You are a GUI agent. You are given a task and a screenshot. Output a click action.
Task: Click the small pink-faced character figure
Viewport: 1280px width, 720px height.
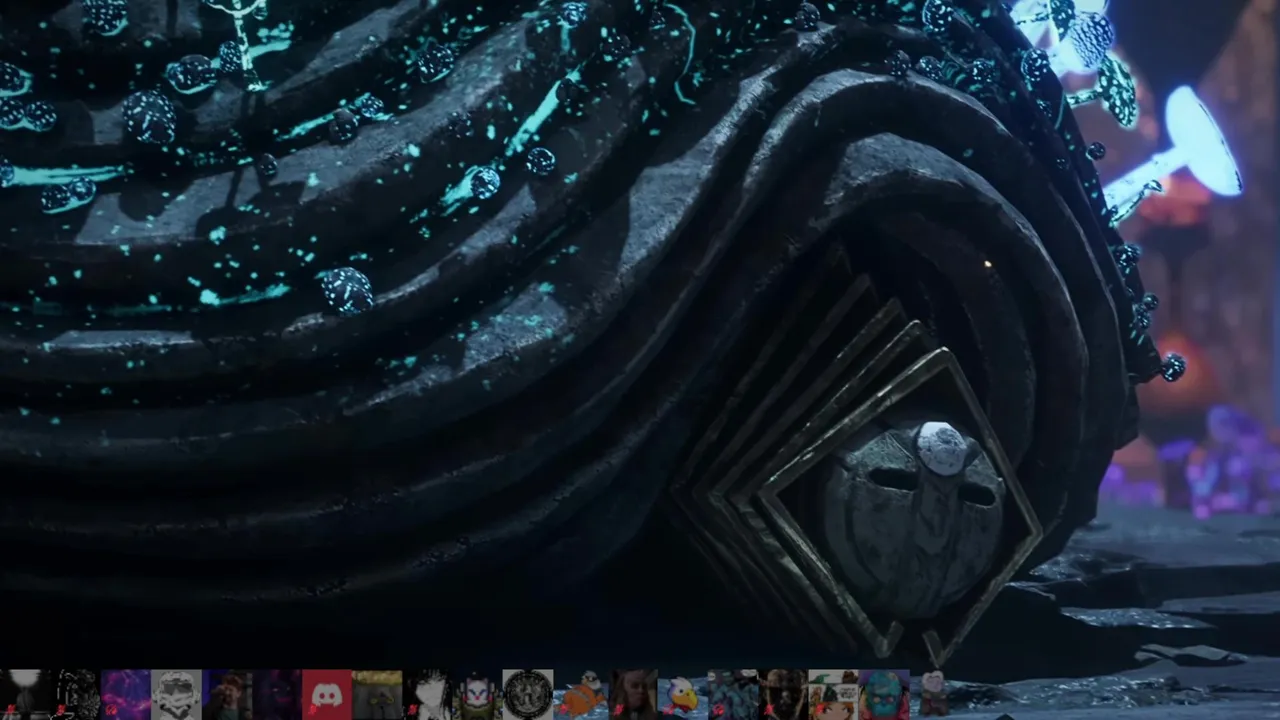coord(933,693)
